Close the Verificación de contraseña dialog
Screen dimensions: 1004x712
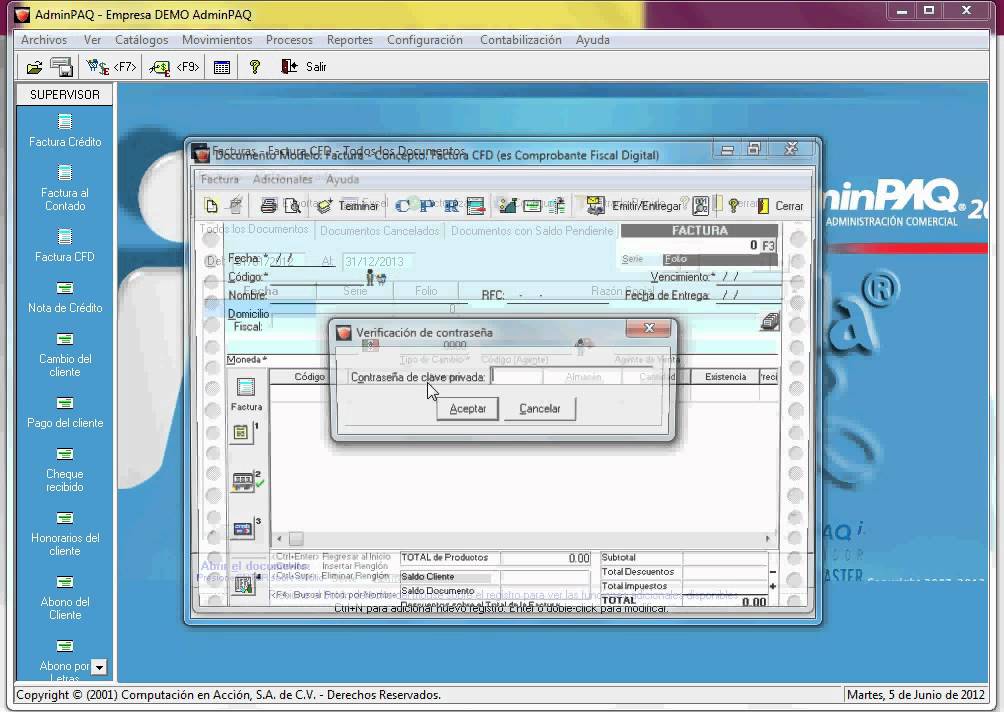pyautogui.click(x=649, y=328)
